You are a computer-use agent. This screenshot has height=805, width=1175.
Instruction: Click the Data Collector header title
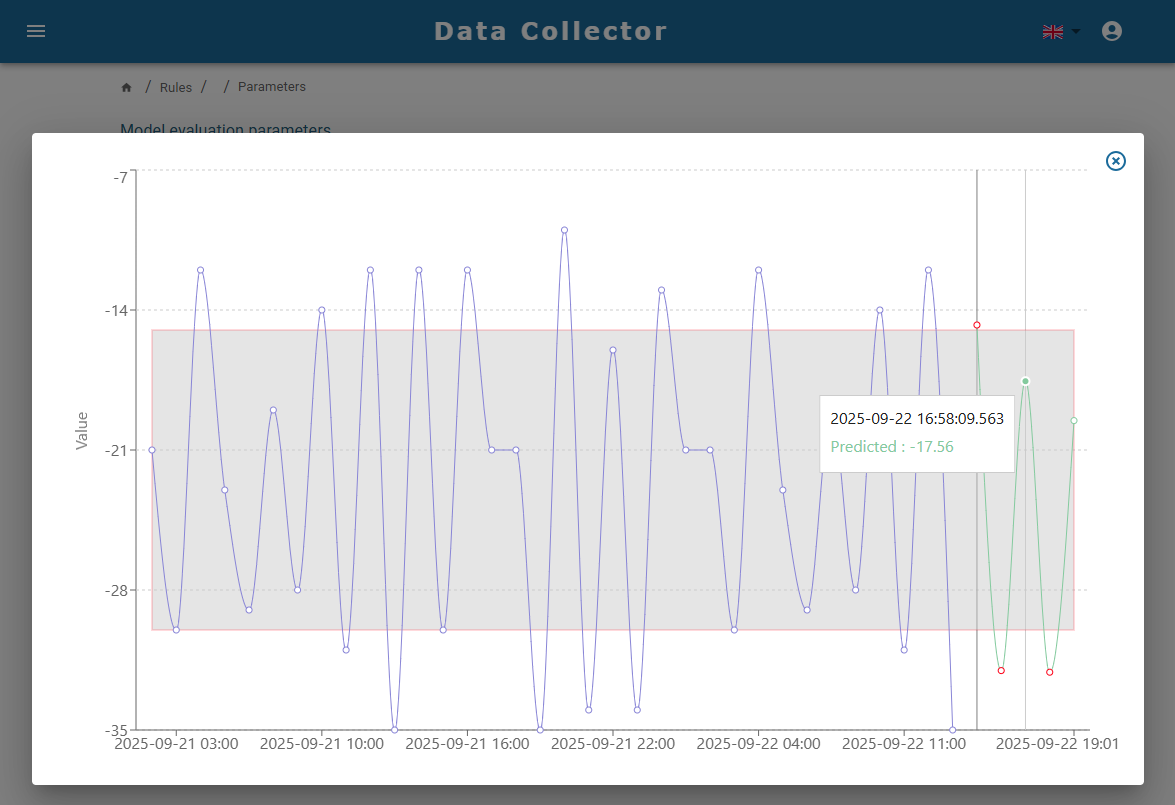[550, 31]
